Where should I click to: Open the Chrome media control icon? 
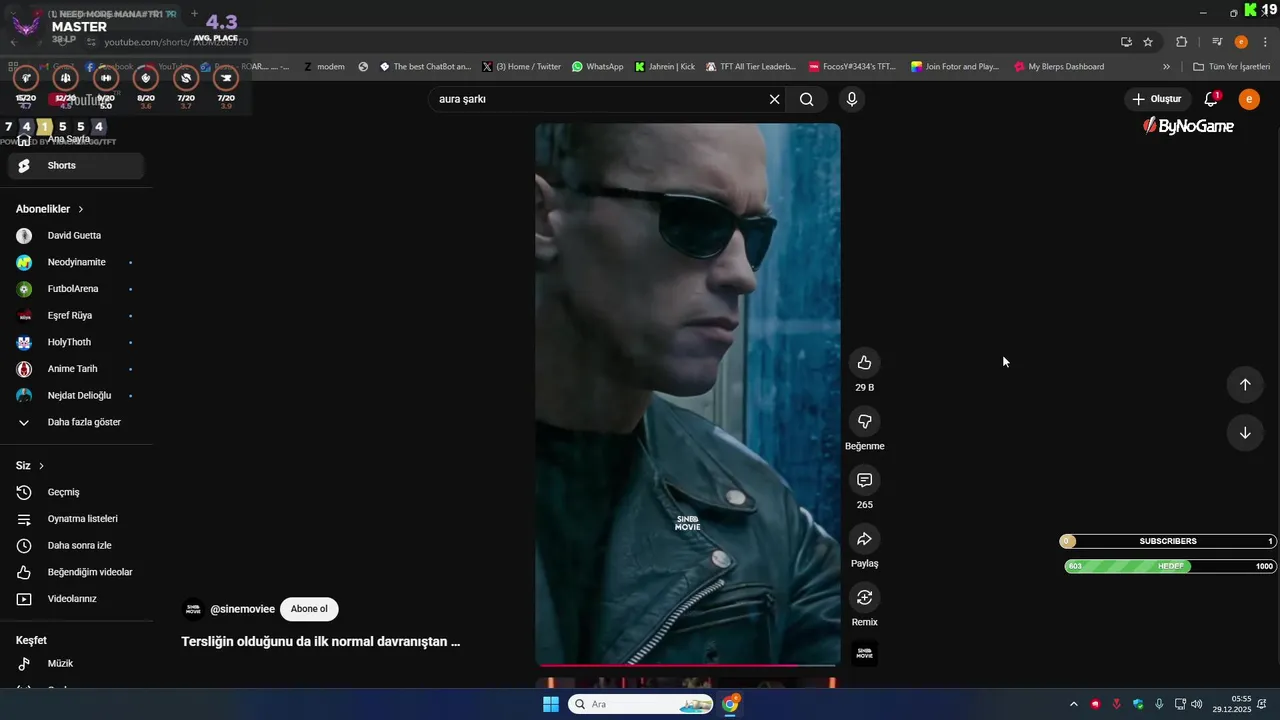pos(1217,42)
